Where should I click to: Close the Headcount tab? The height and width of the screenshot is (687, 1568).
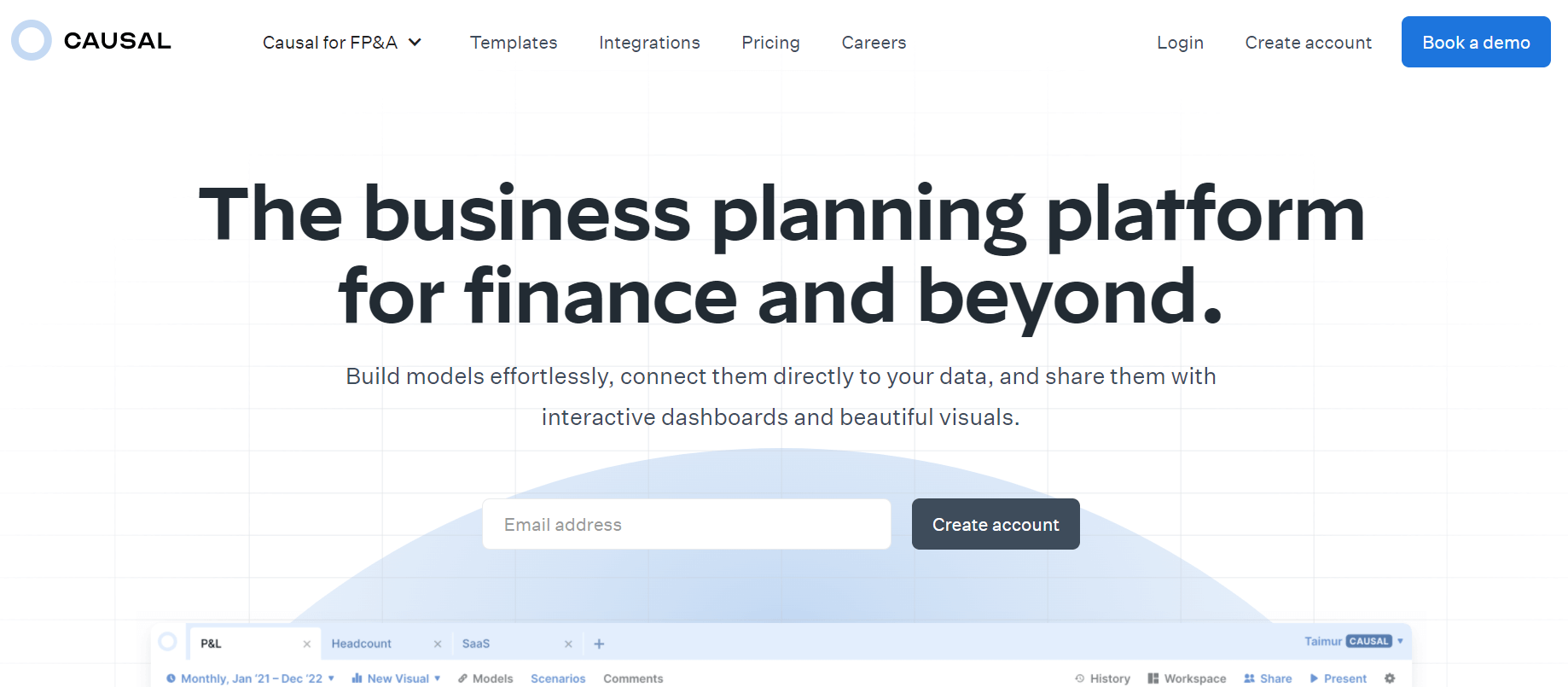(438, 643)
